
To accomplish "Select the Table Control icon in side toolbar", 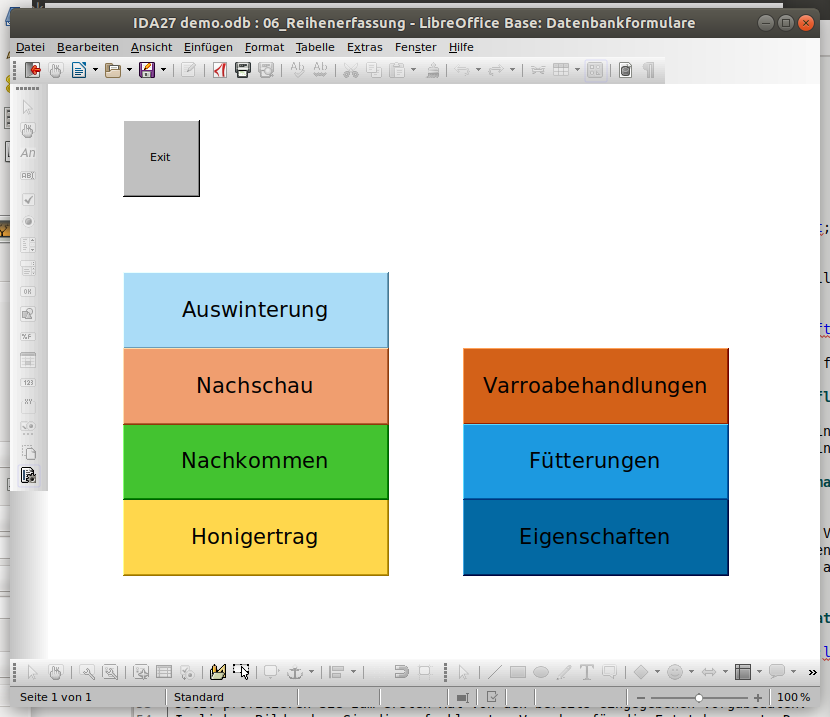I will [x=28, y=360].
